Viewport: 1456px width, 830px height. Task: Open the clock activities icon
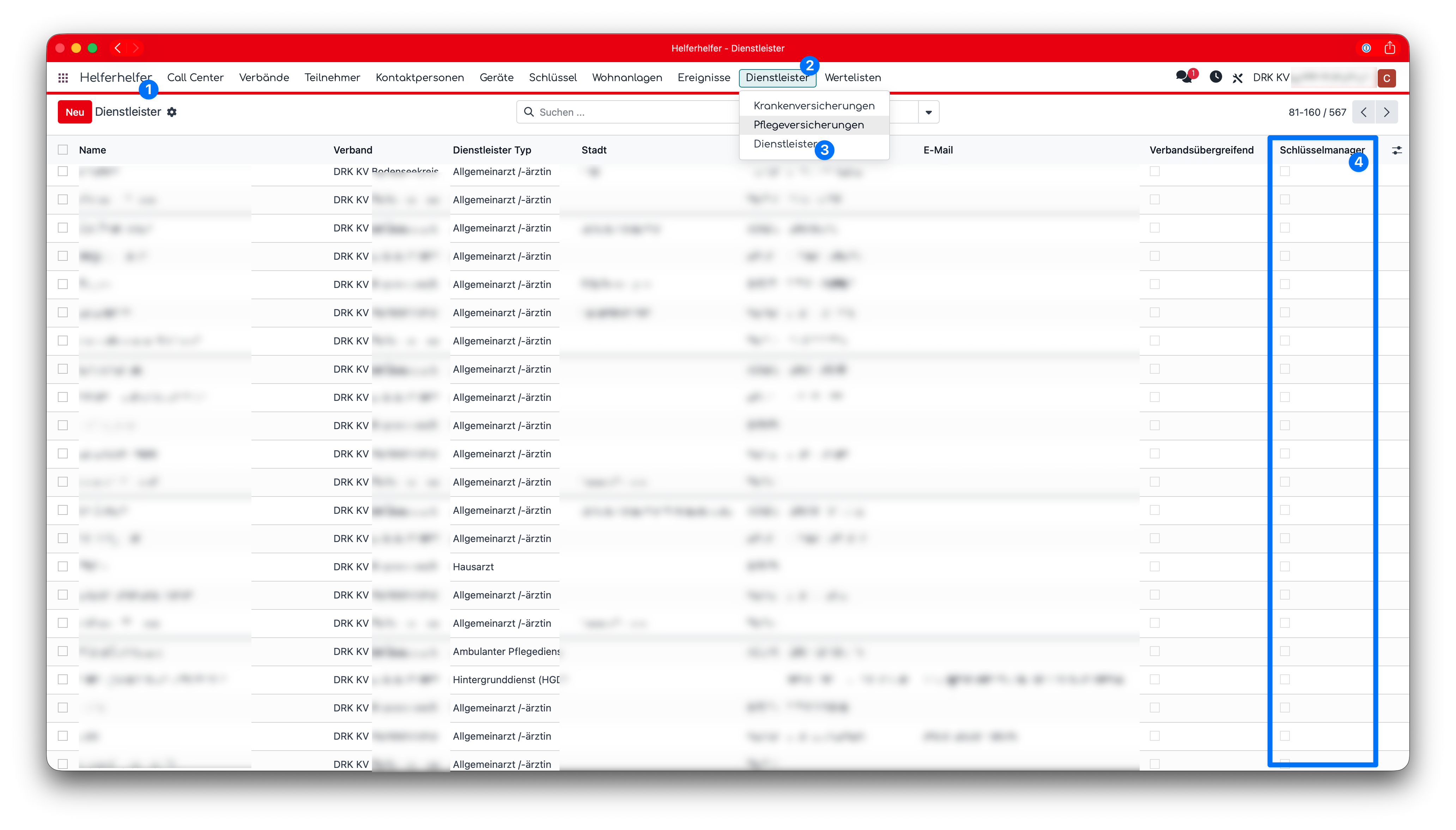1215,76
